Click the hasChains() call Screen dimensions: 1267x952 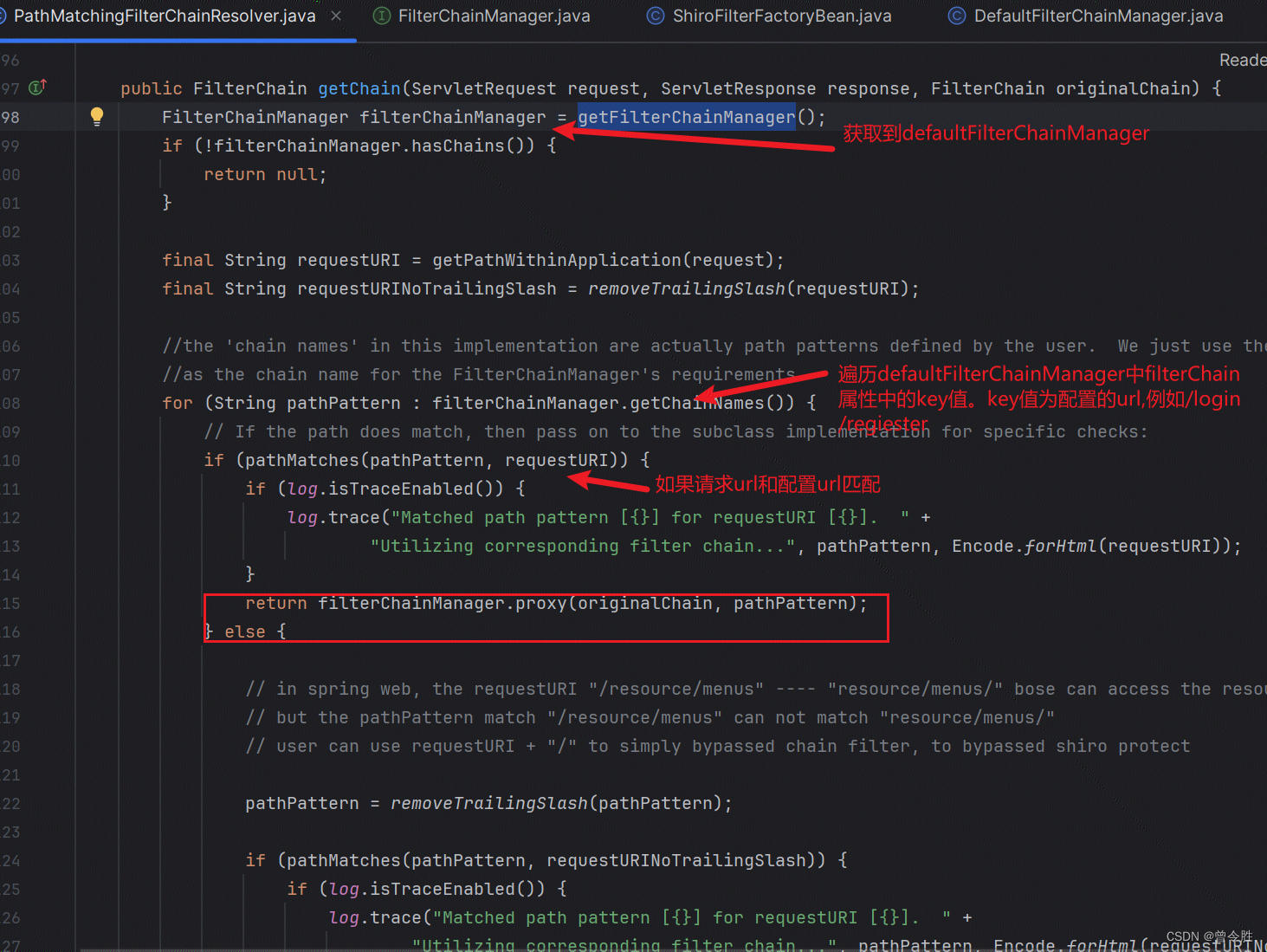tap(473, 146)
